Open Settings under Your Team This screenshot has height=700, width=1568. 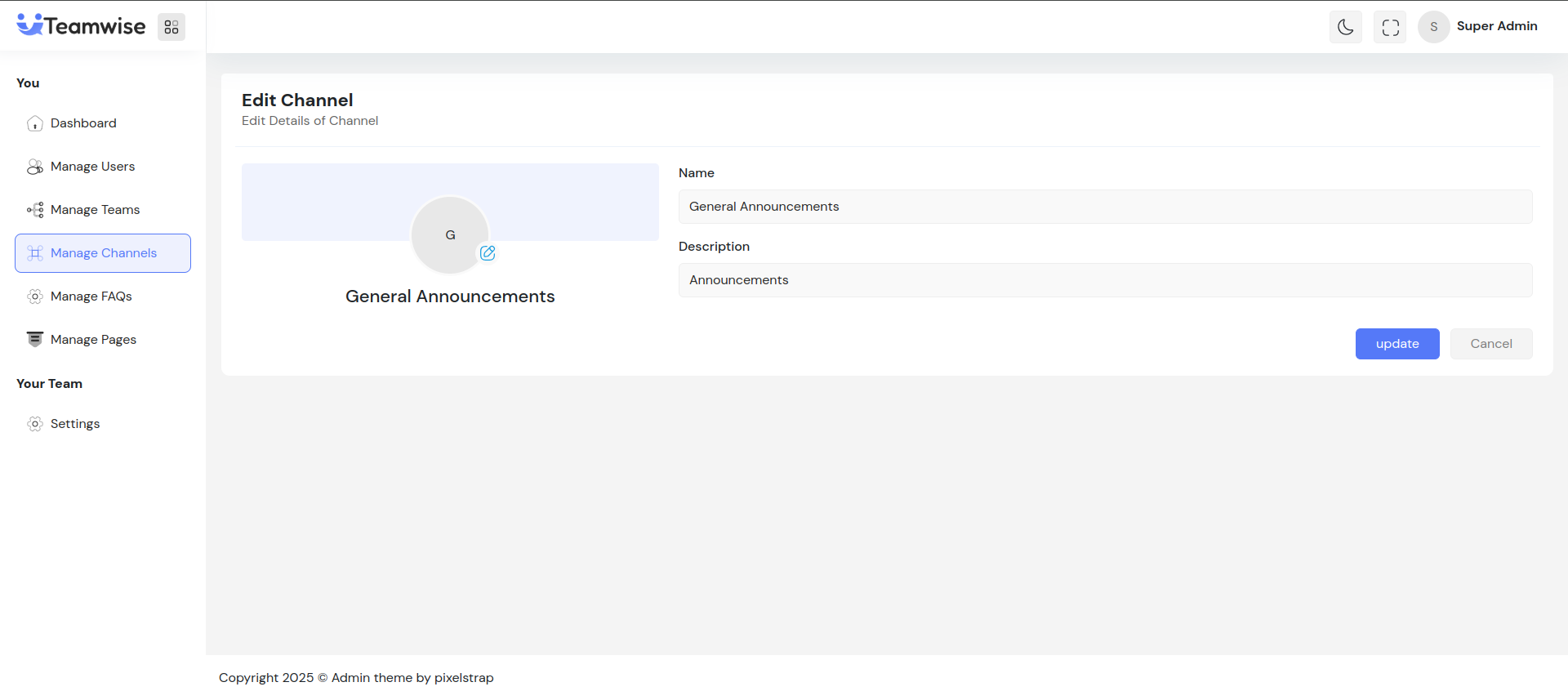click(x=74, y=424)
